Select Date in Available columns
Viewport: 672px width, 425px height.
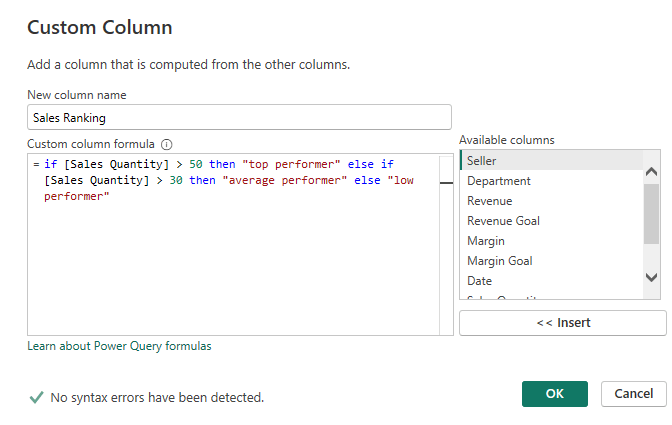(x=551, y=281)
